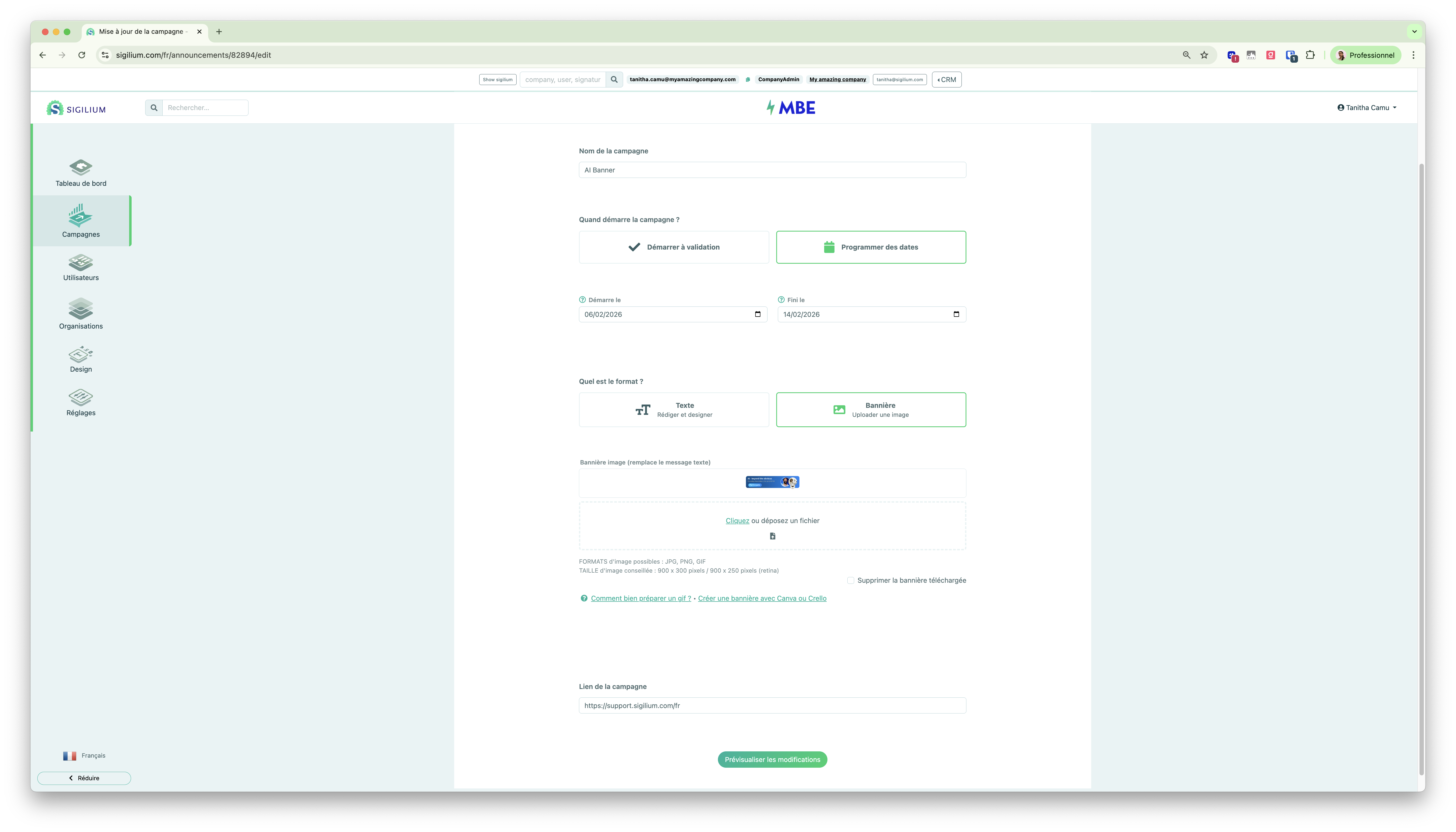Click the admin bar search magnifier button
The image size is (1456, 832).
(x=614, y=80)
